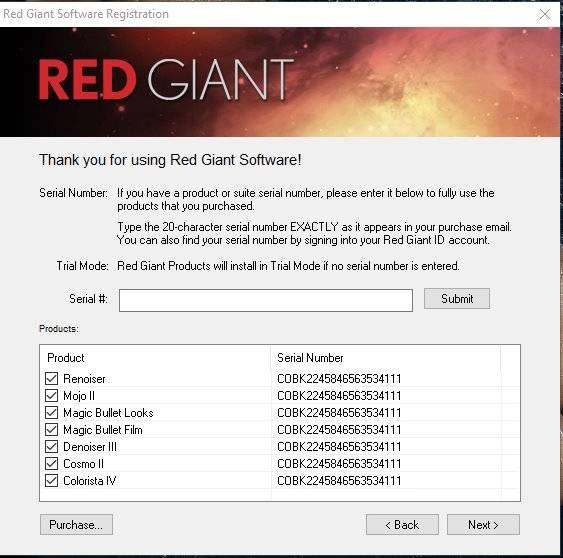Click the 'Serial Number:' instructions label

click(73, 193)
